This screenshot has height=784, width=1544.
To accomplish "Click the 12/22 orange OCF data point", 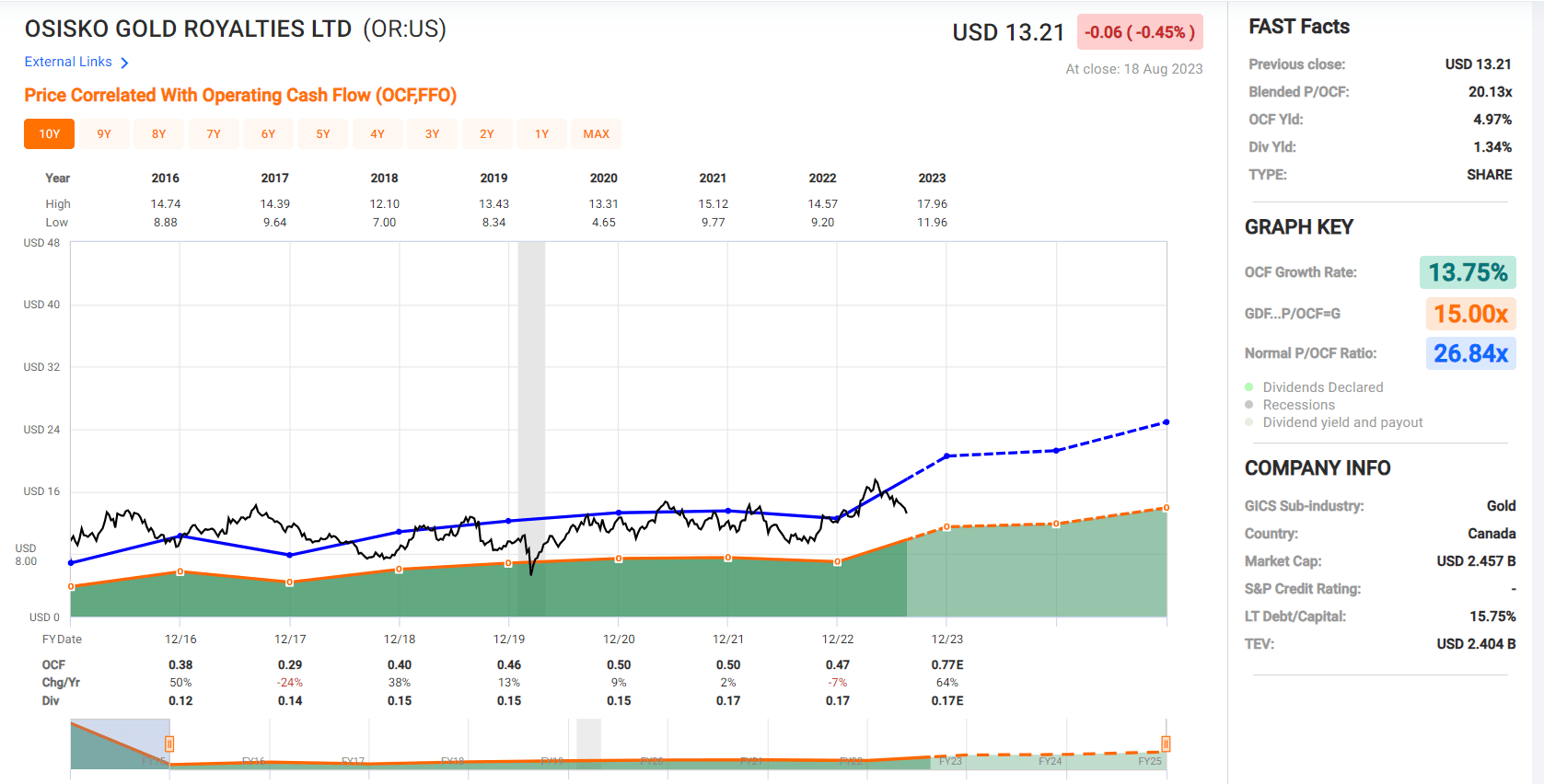I will (838, 561).
